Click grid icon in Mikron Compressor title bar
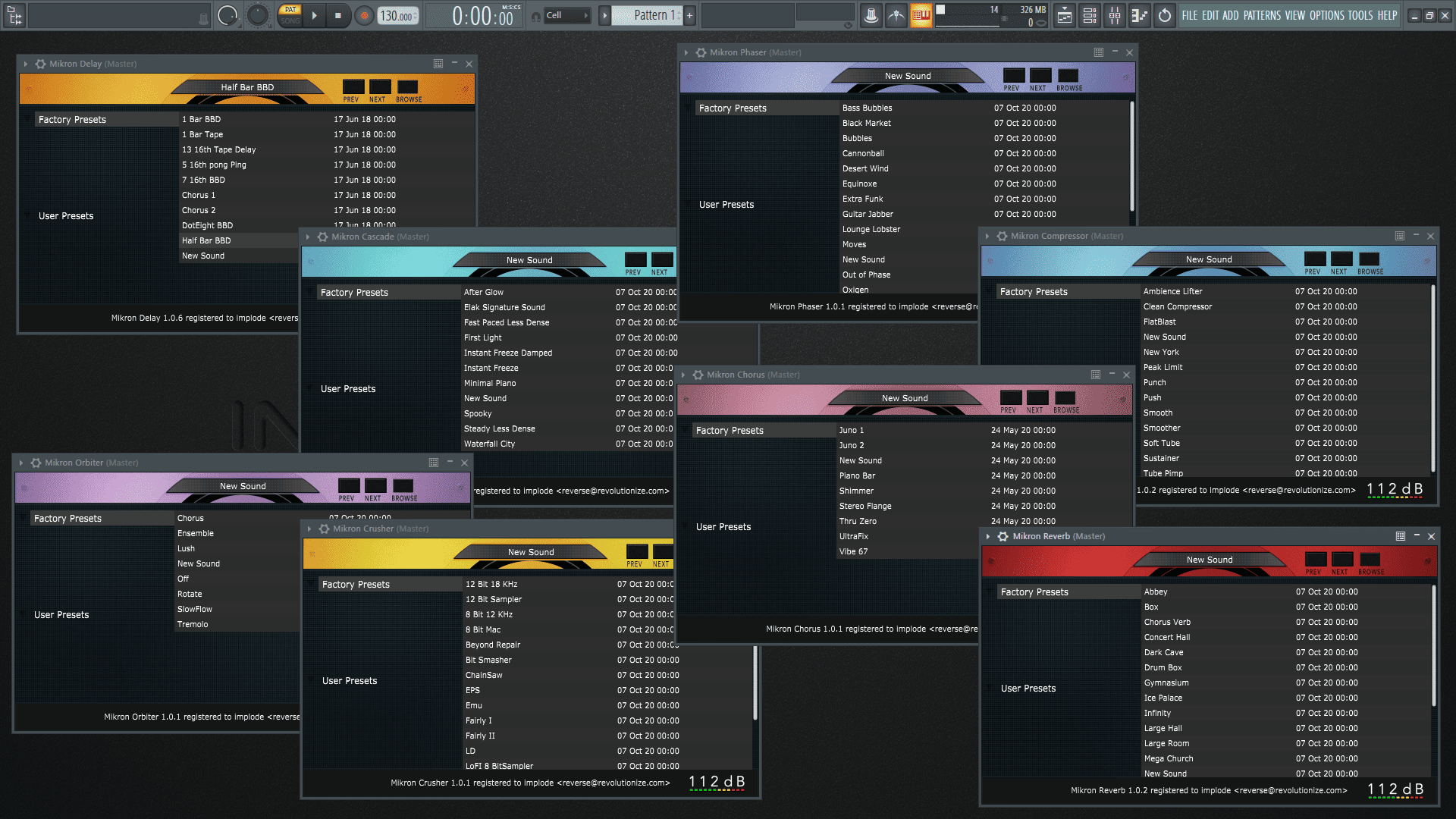1456x819 pixels. [x=1400, y=237]
